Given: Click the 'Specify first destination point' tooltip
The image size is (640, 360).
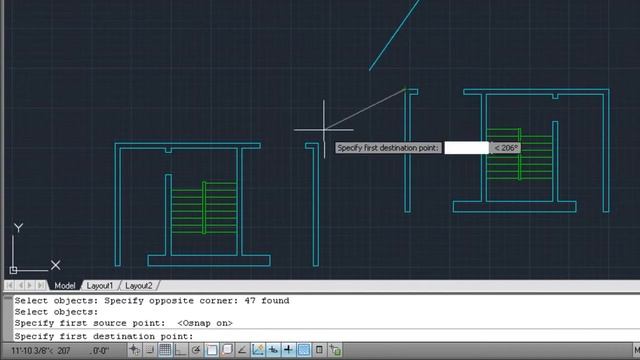Looking at the screenshot, I should (x=388, y=148).
